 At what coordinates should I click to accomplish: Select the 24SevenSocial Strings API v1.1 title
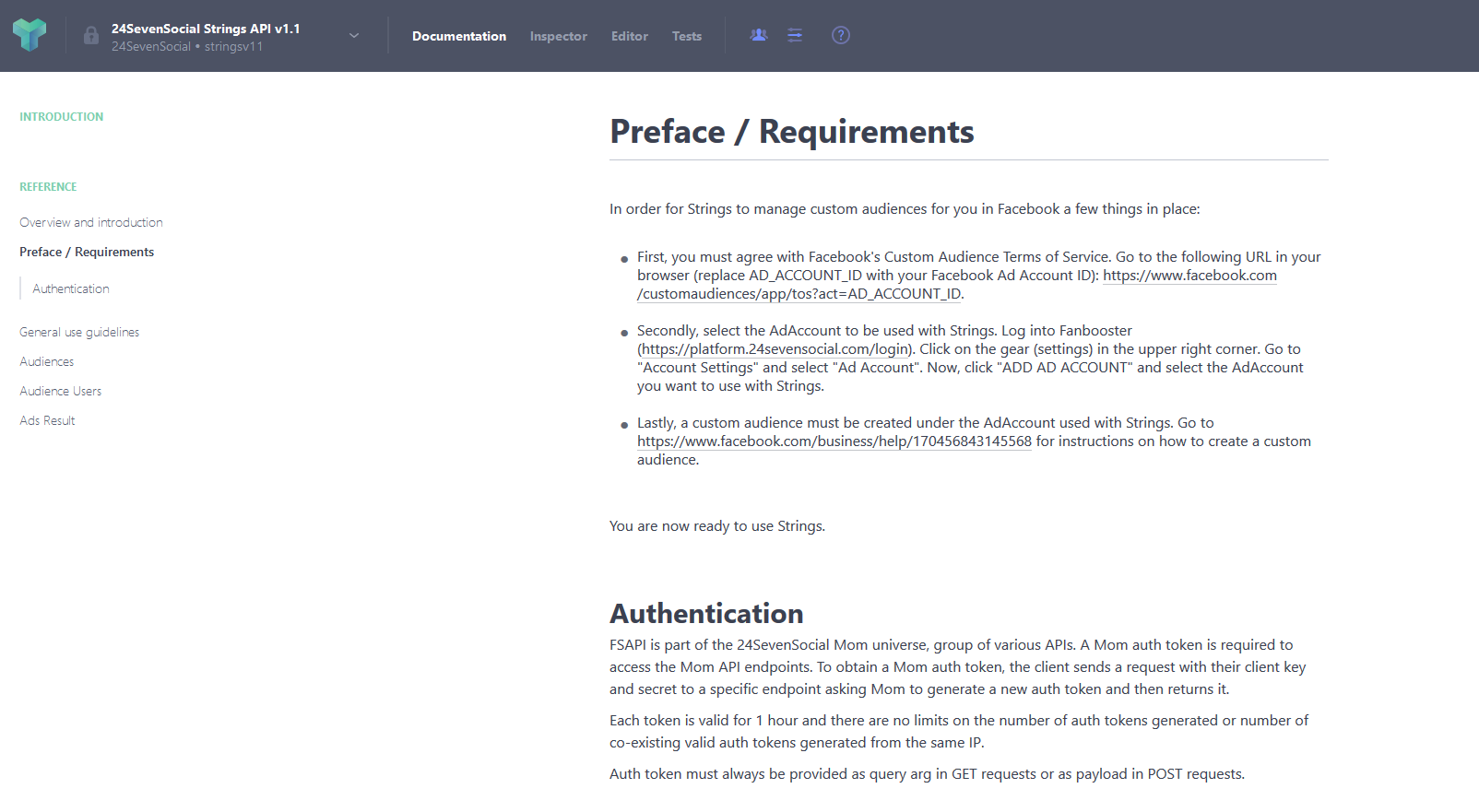coord(206,29)
